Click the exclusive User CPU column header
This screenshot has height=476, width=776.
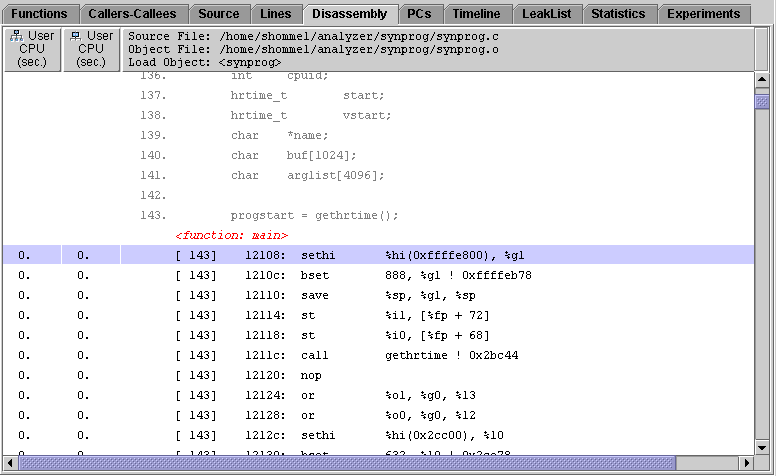click(x=92, y=49)
